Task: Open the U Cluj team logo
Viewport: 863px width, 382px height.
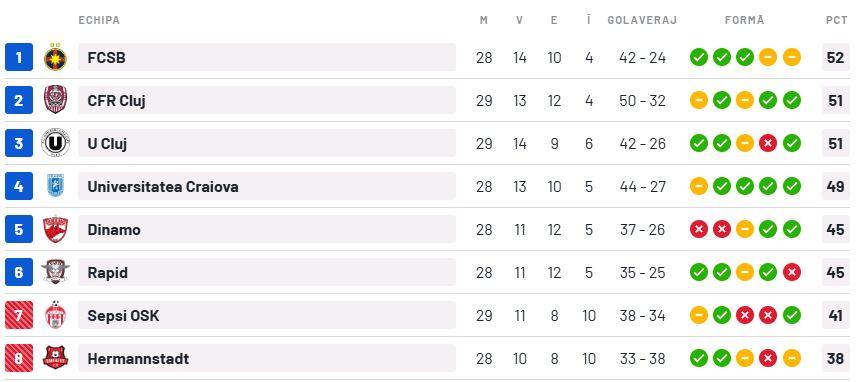Action: coord(55,143)
